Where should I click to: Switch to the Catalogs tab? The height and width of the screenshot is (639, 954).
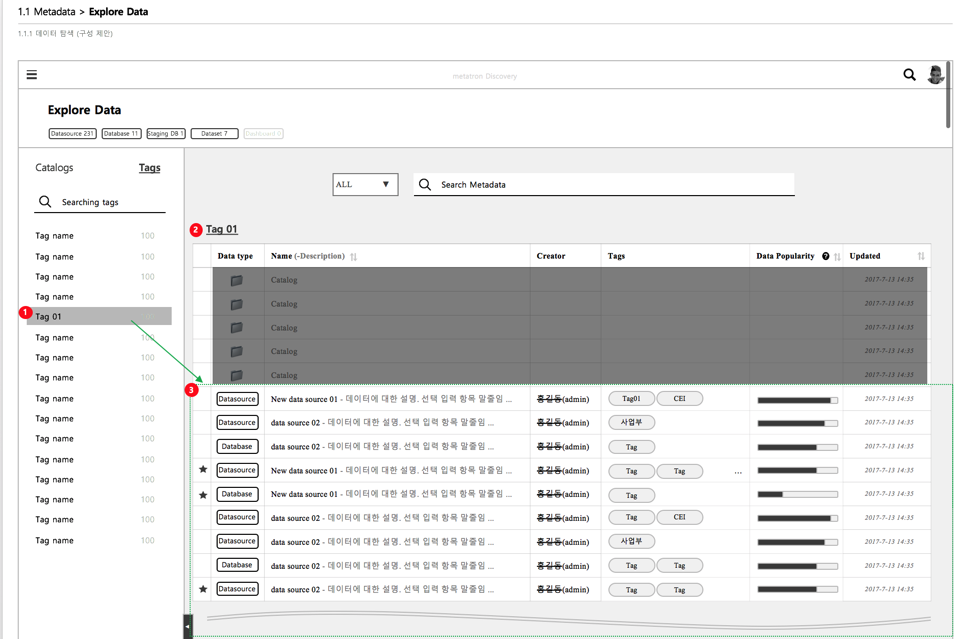coord(54,167)
